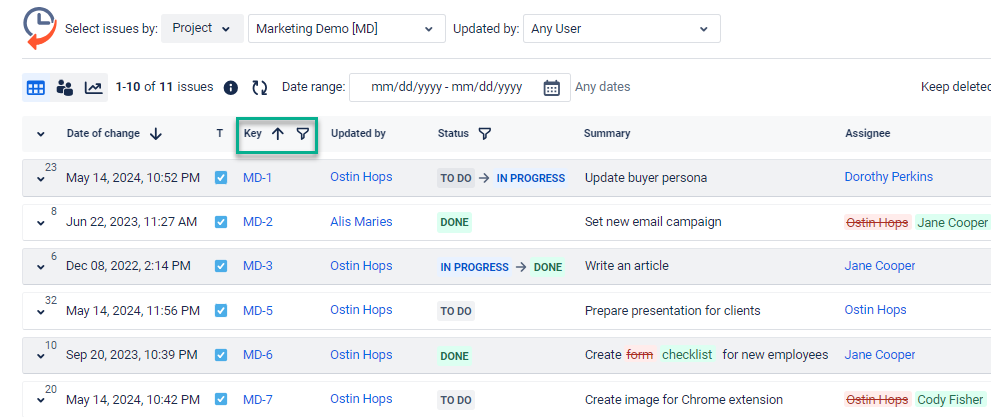The width and height of the screenshot is (991, 417).
Task: Open the calendar icon in date range
Action: coord(552,88)
